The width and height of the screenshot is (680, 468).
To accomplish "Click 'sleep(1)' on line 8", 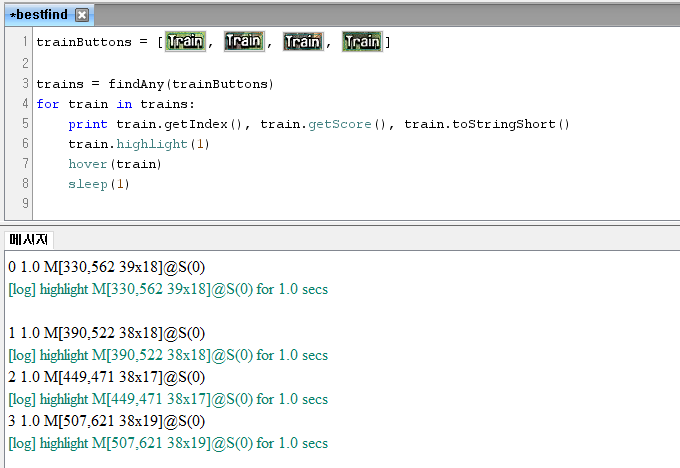I will click(x=99, y=184).
